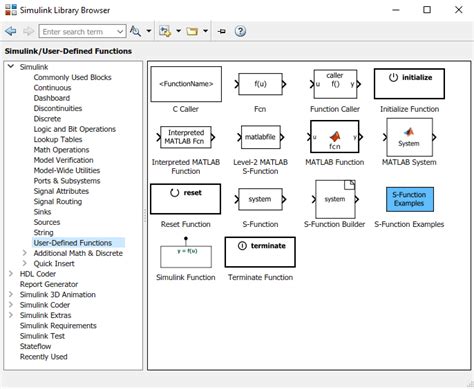Click the grayed forward arrow

click(29, 31)
